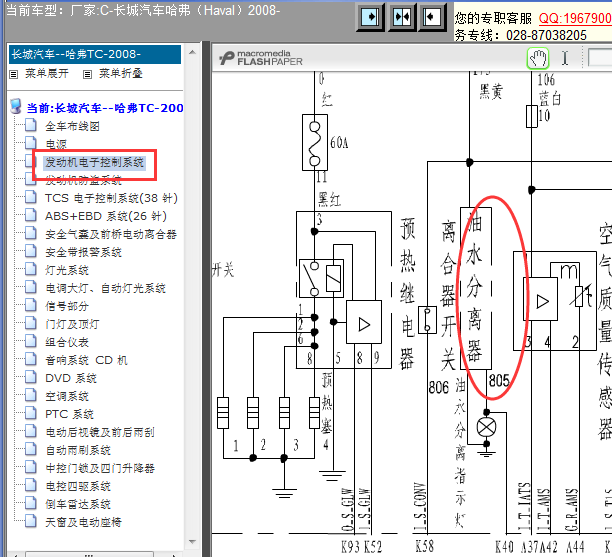The width and height of the screenshot is (612, 557).
Task: Select the 长城汽车--哈弗TC-2008- list entry
Action: pyautogui.click(x=95, y=54)
